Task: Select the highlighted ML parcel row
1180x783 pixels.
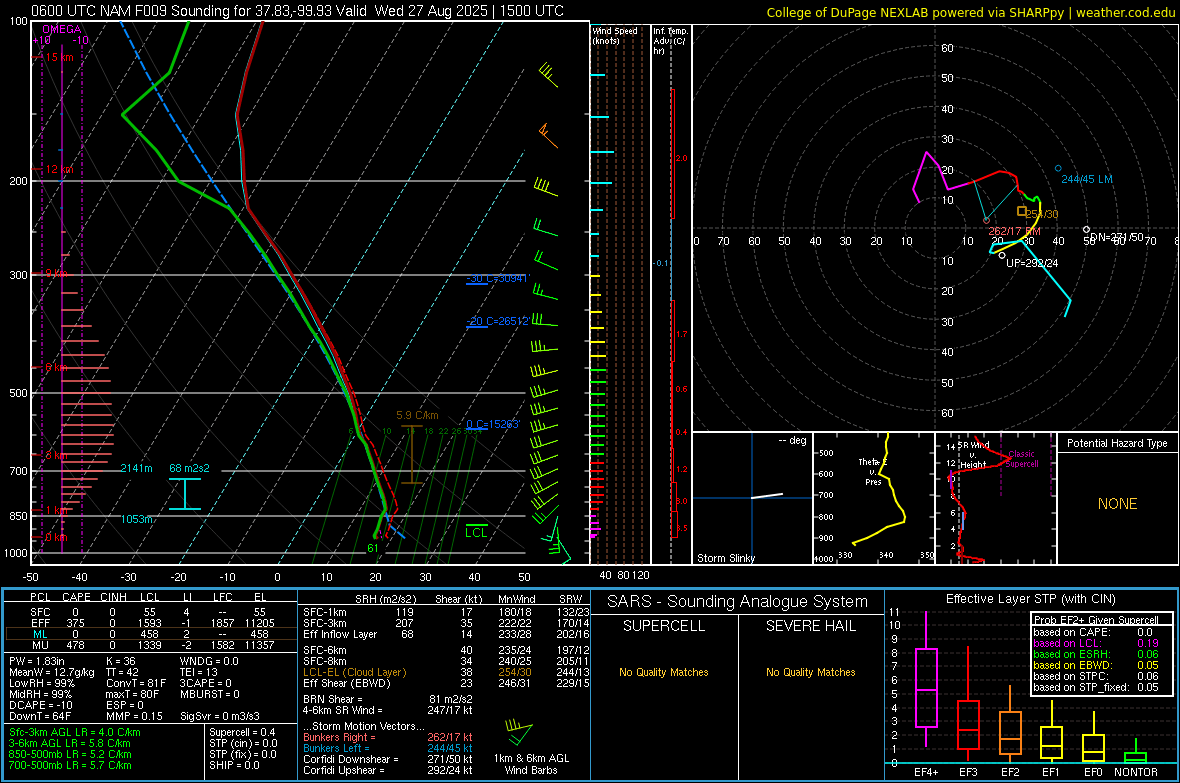Action: (151, 634)
